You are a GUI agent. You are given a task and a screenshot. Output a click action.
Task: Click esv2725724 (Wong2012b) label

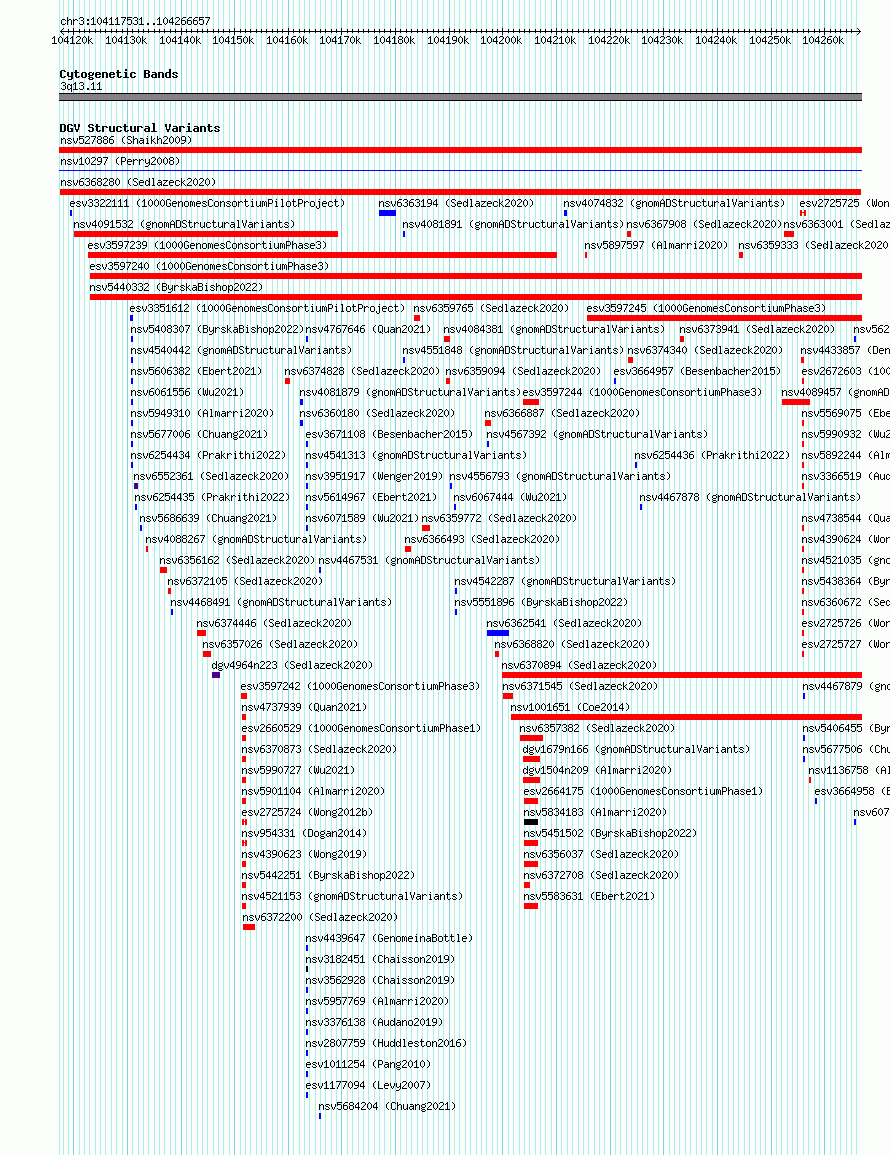click(307, 812)
